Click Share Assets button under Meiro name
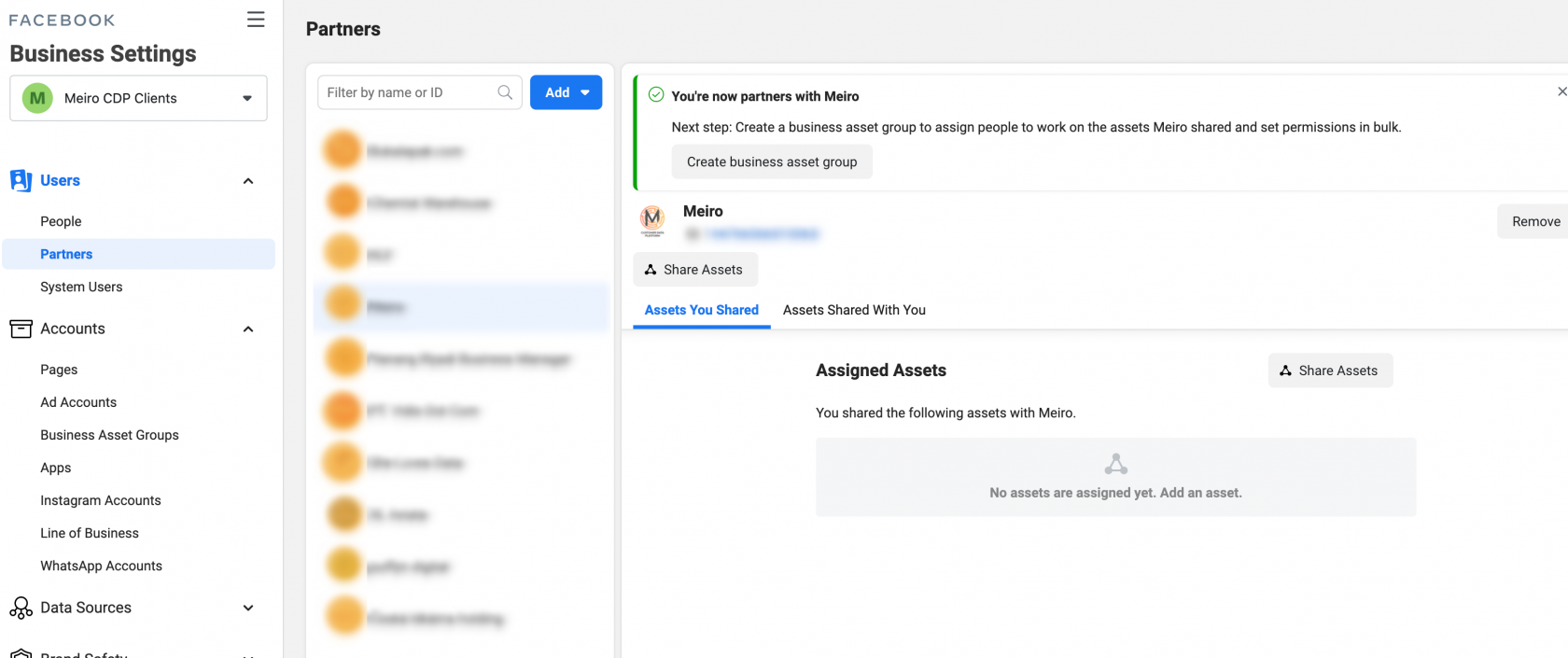The image size is (1568, 658). [695, 270]
